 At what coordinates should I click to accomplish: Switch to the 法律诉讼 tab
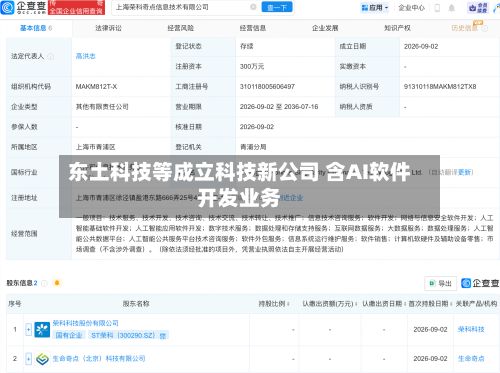tap(108, 28)
